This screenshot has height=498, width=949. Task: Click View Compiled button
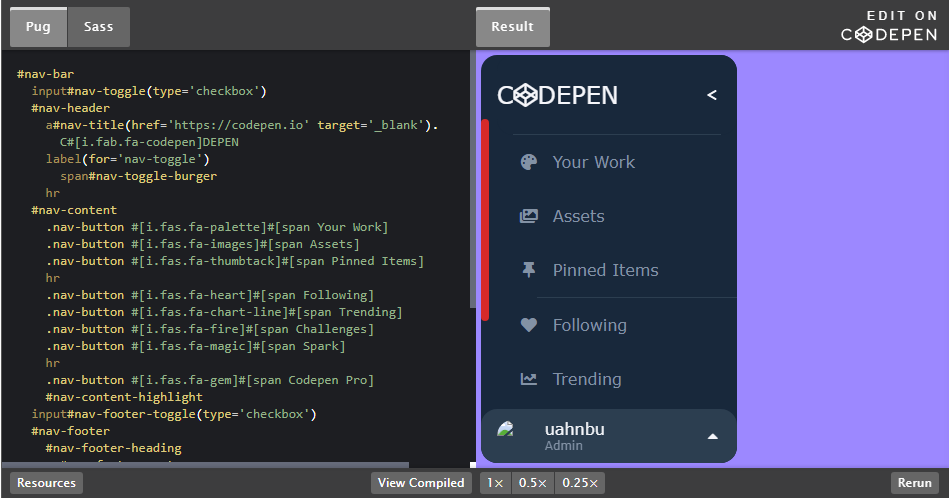(421, 483)
